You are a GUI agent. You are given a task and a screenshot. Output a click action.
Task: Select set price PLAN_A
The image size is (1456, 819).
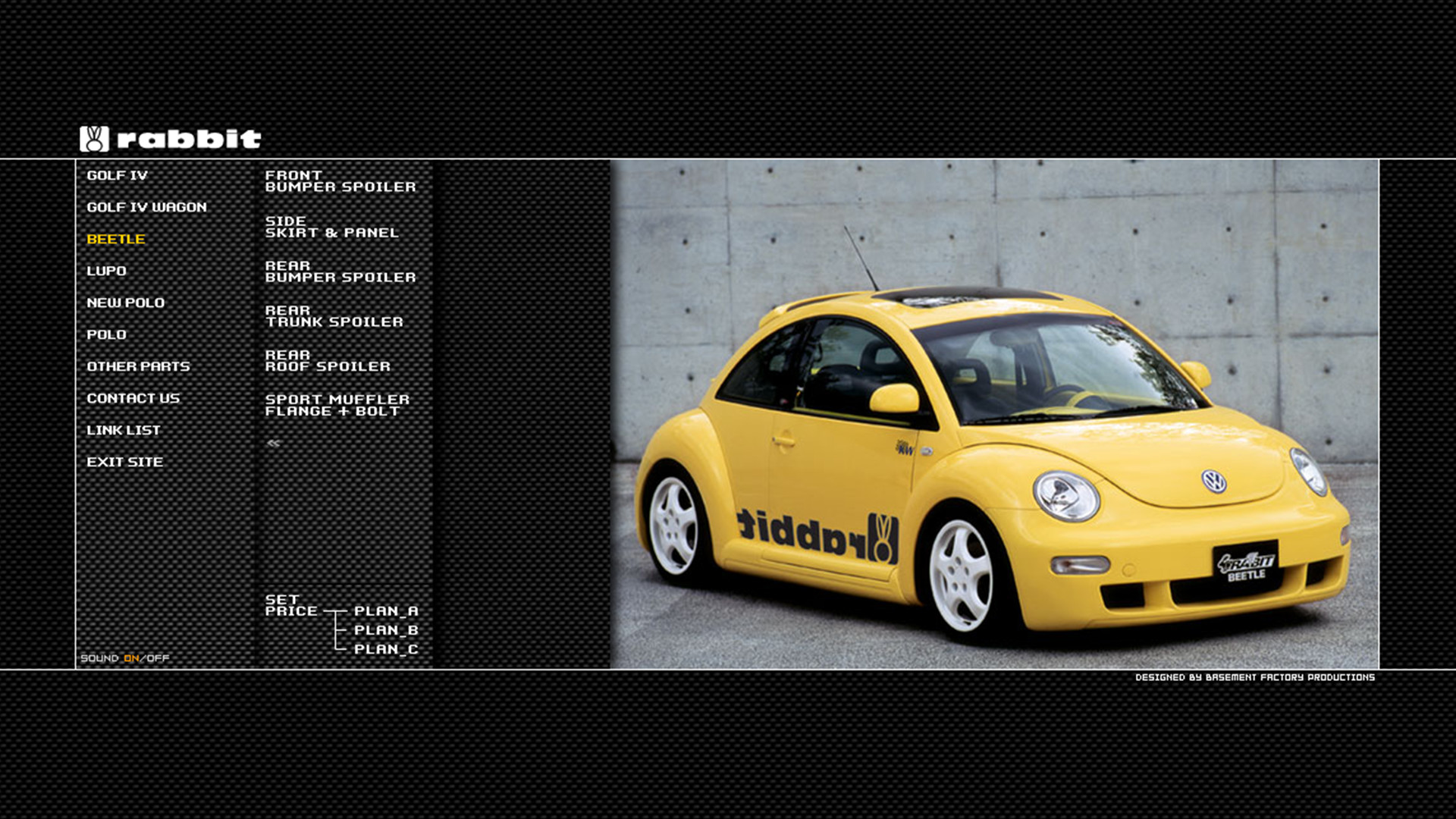tap(386, 611)
